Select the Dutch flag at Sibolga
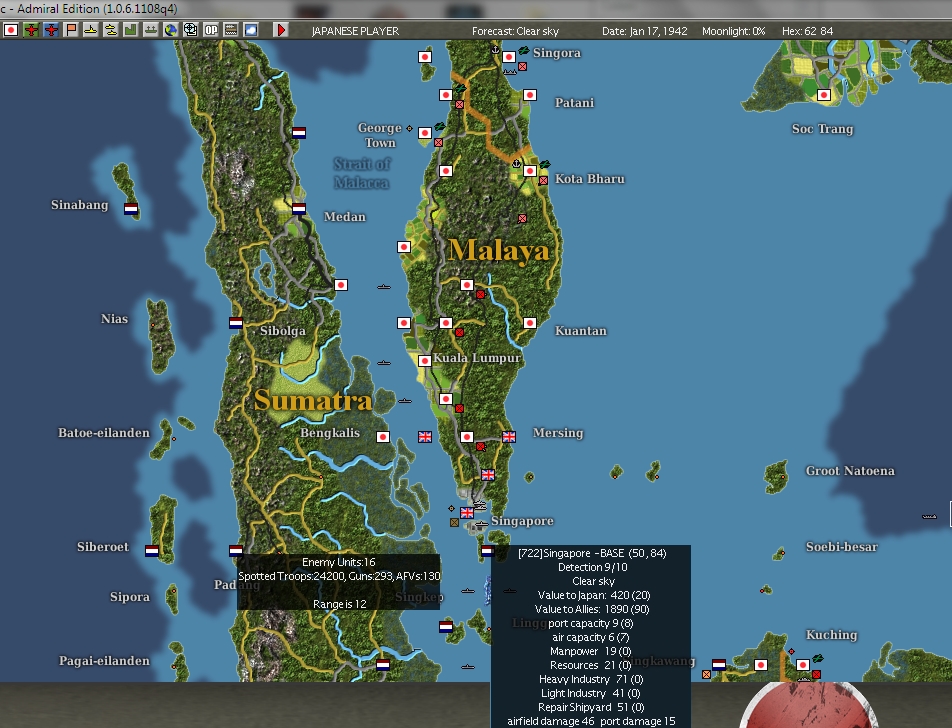The image size is (952, 728). [x=236, y=323]
